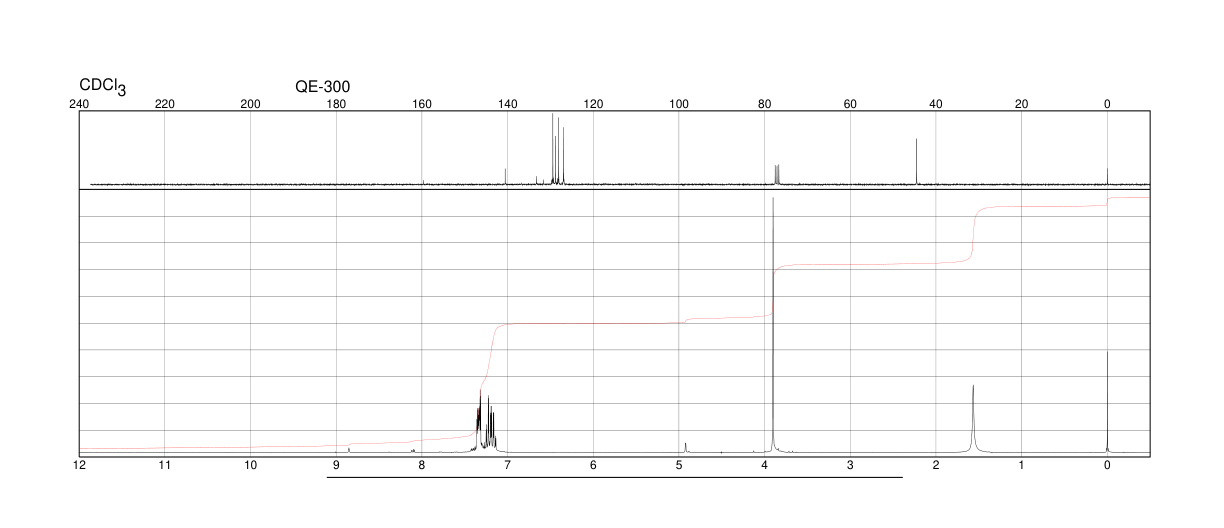Click the 10 ppm proton axis label

click(x=251, y=465)
